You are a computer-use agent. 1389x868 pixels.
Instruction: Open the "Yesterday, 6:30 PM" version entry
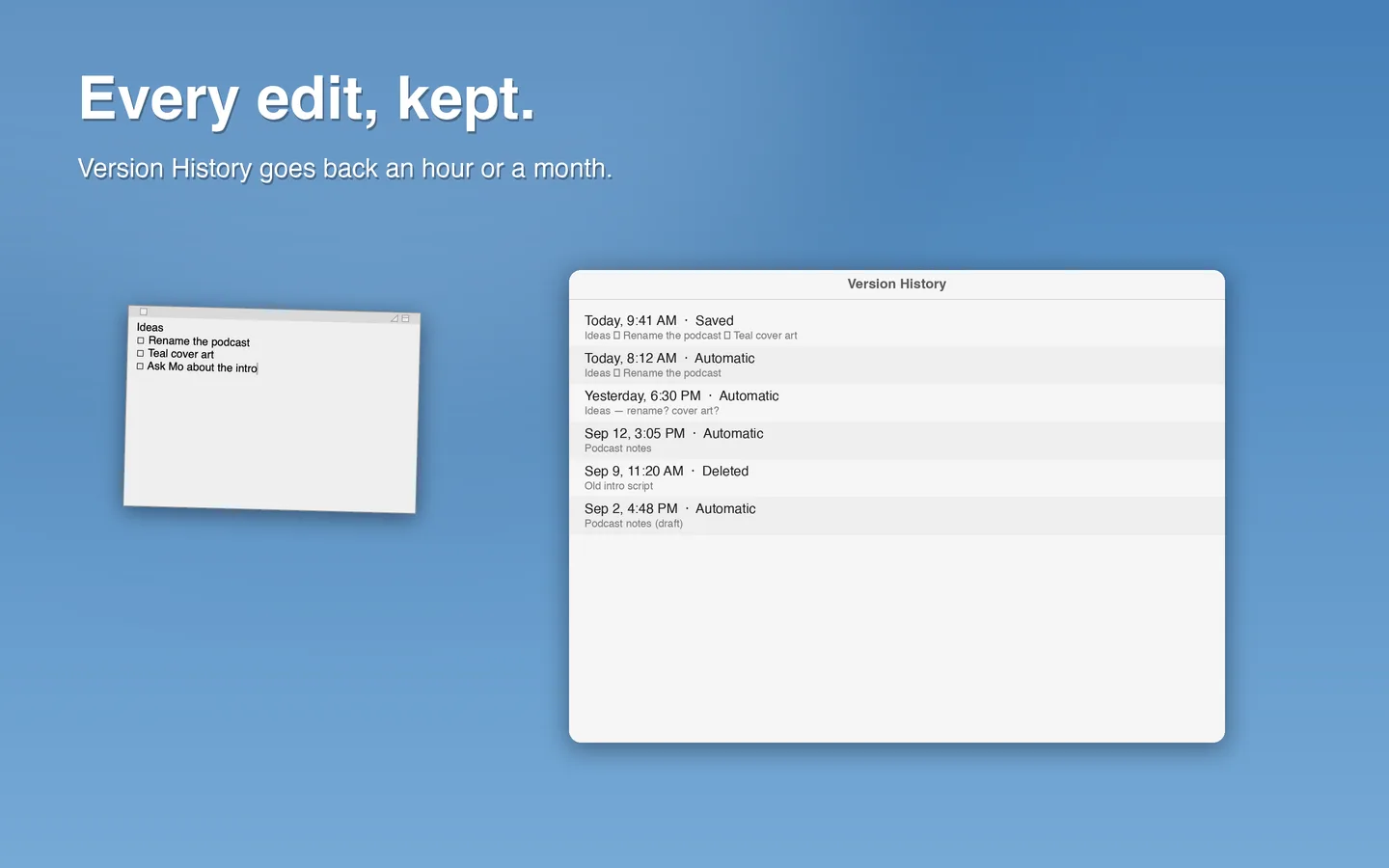897,403
